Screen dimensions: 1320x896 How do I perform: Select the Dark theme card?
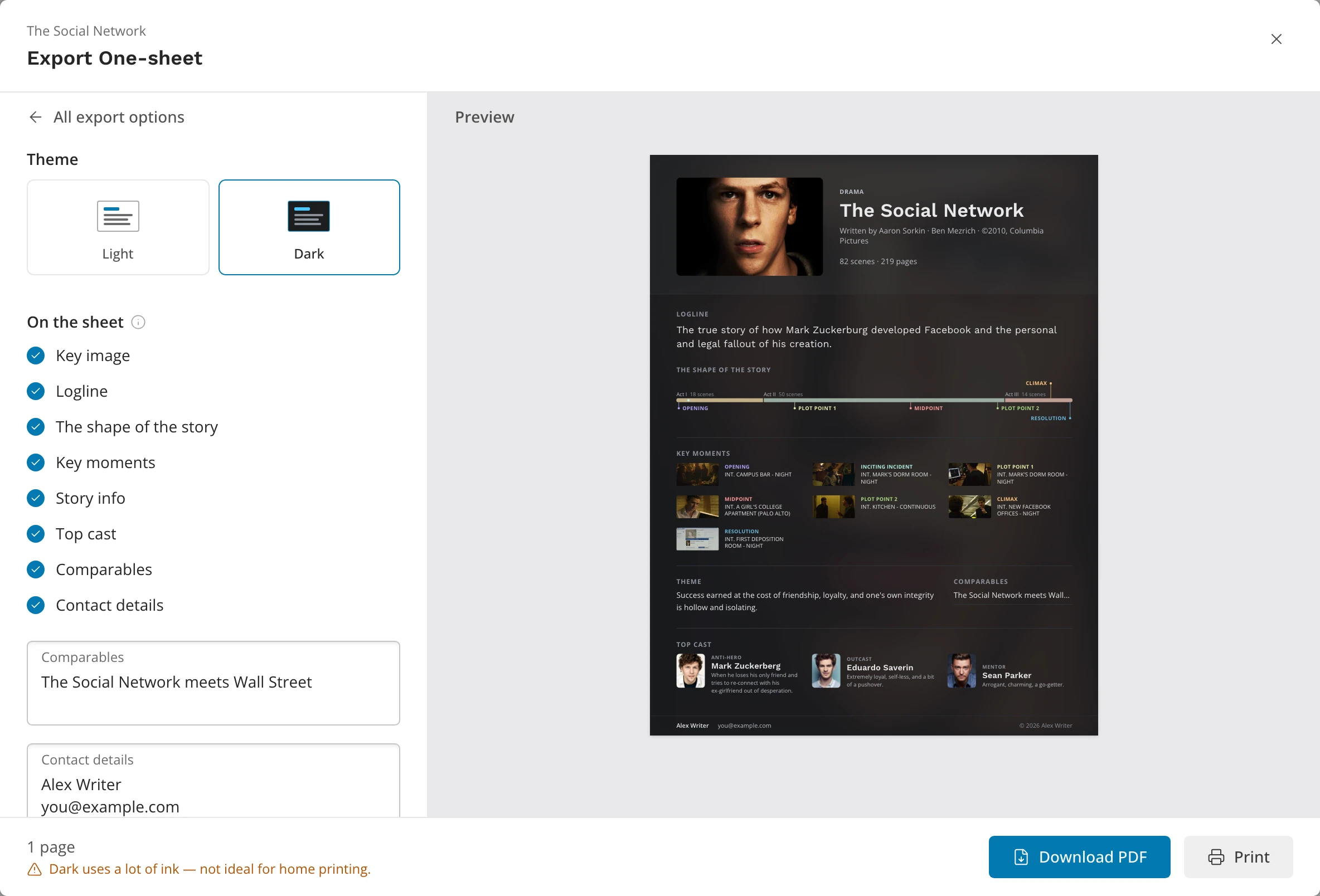click(309, 227)
